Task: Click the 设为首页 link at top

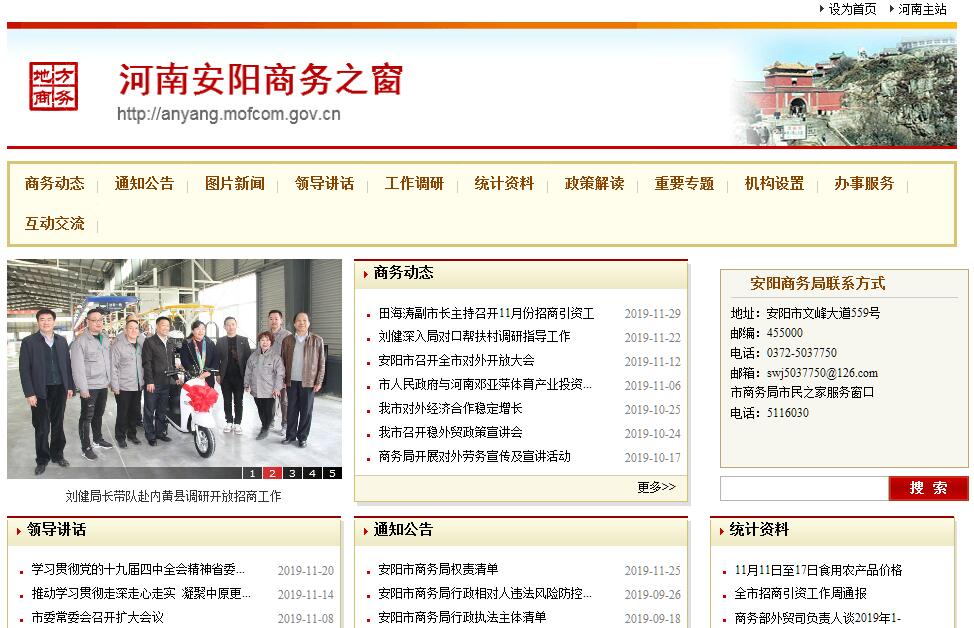Action: point(852,9)
